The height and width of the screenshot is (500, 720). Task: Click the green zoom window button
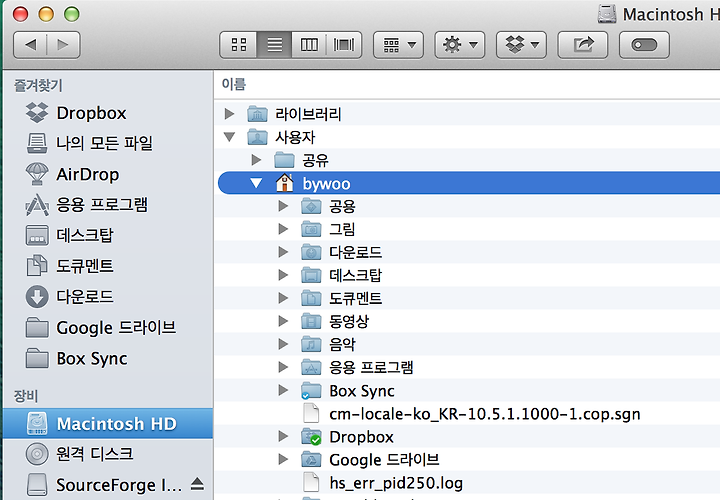[x=72, y=14]
